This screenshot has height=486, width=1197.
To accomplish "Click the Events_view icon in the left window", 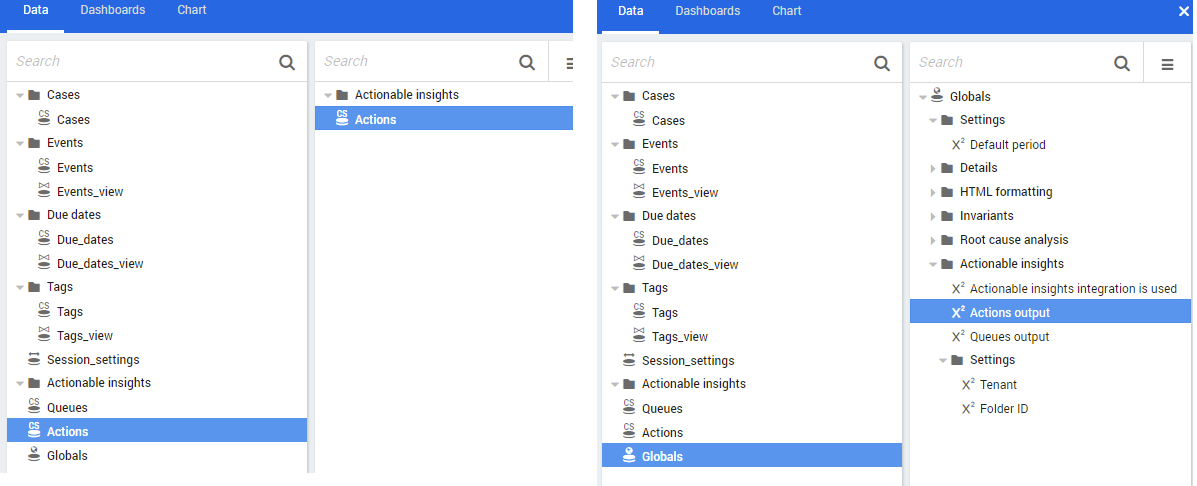I will [44, 191].
